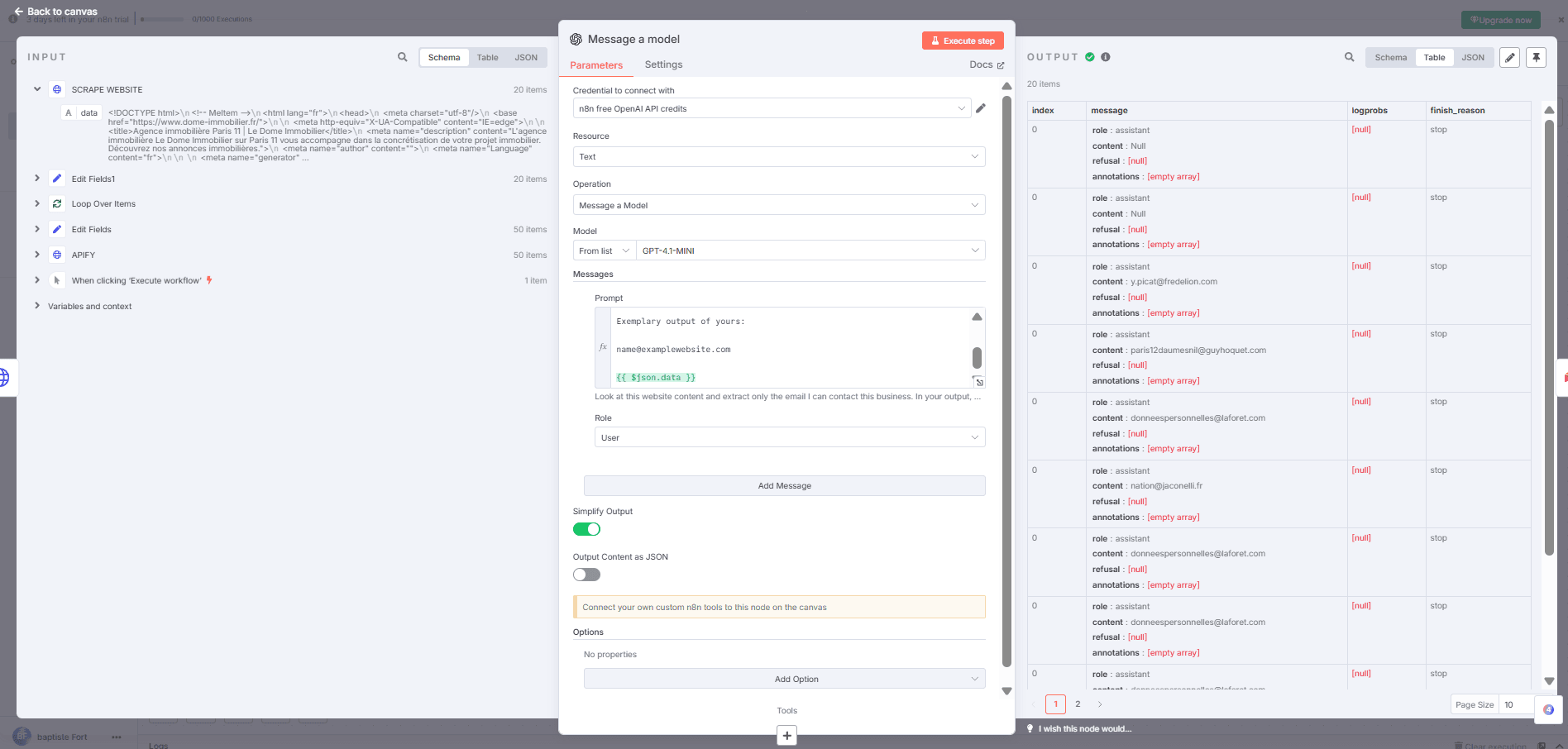Screen dimensions: 1568x749
Task: Click the plus button under Tools
Action: [x=786, y=735]
